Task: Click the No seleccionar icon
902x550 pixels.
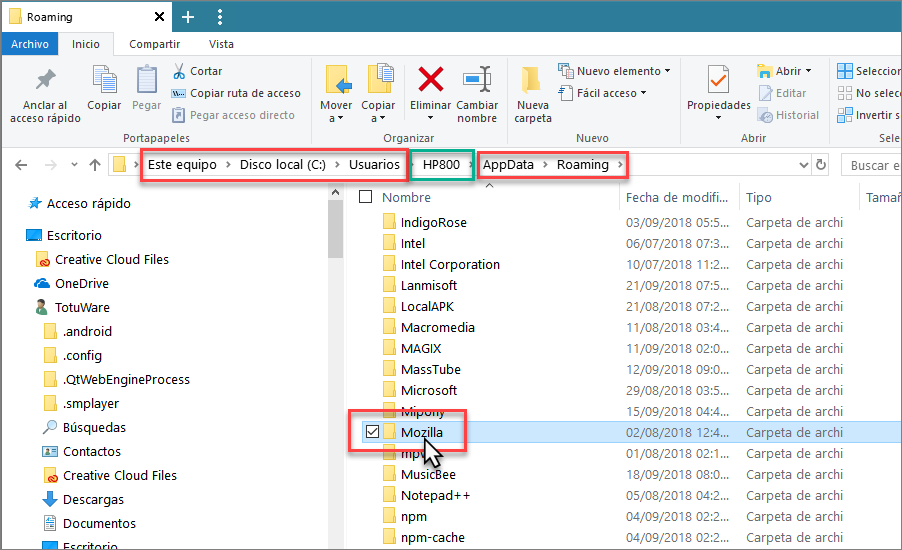Action: pyautogui.click(x=844, y=93)
